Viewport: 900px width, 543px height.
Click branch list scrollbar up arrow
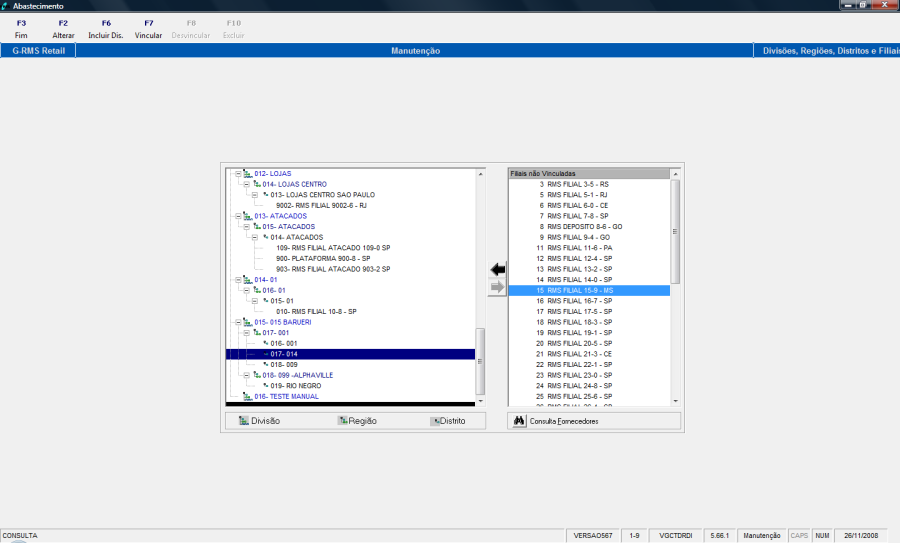click(x=676, y=173)
